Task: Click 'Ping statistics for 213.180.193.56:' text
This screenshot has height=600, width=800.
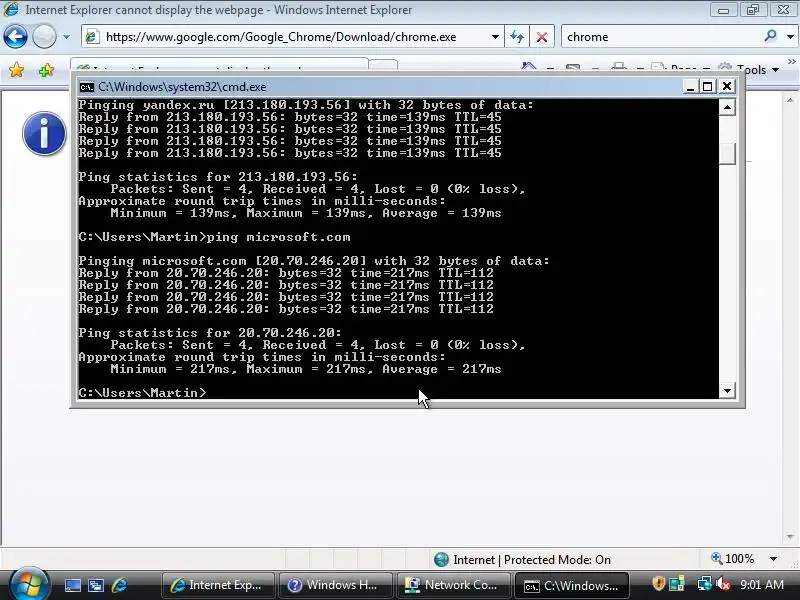Action: [218, 177]
